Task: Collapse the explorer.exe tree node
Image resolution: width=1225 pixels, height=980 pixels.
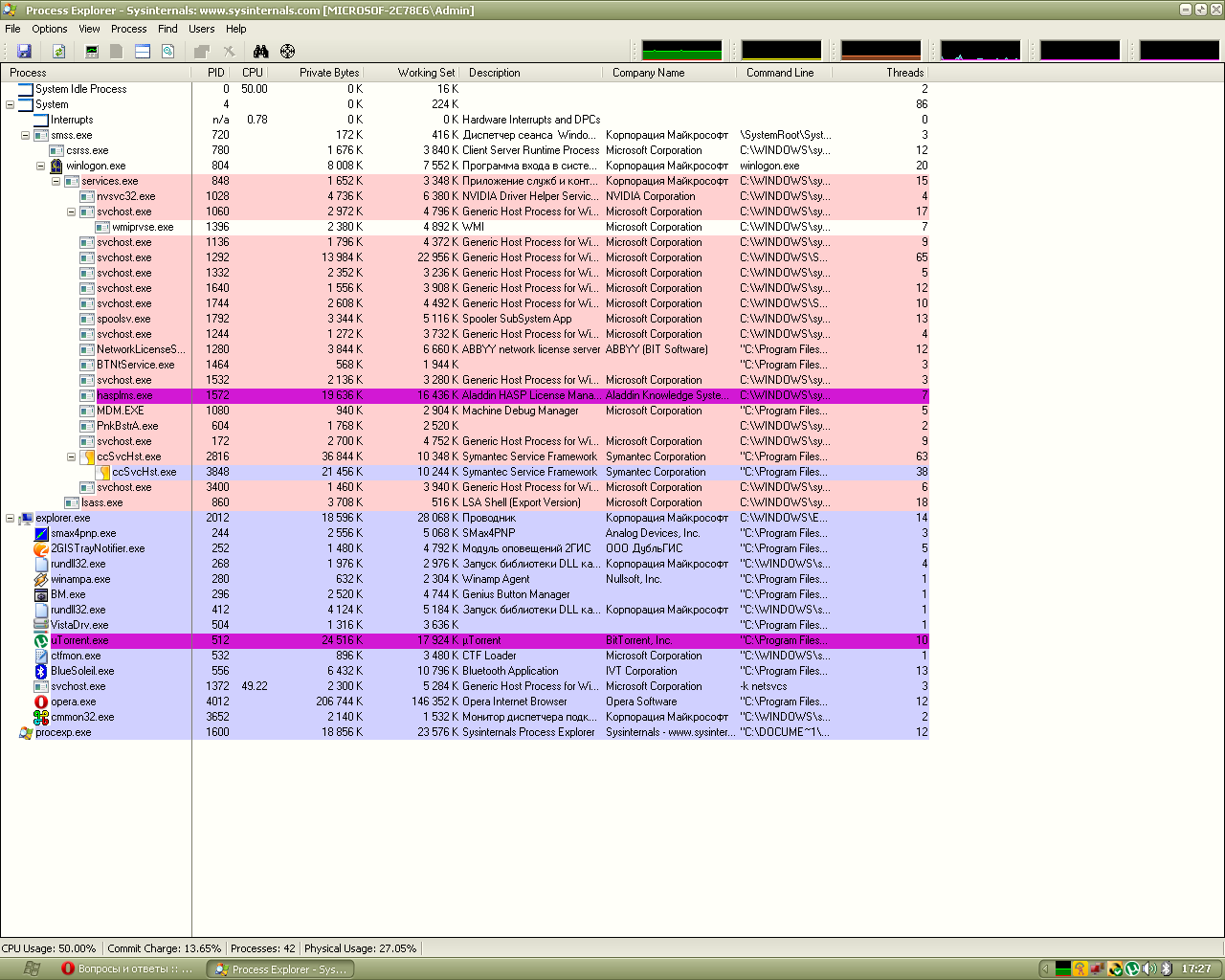Action: click(10, 518)
